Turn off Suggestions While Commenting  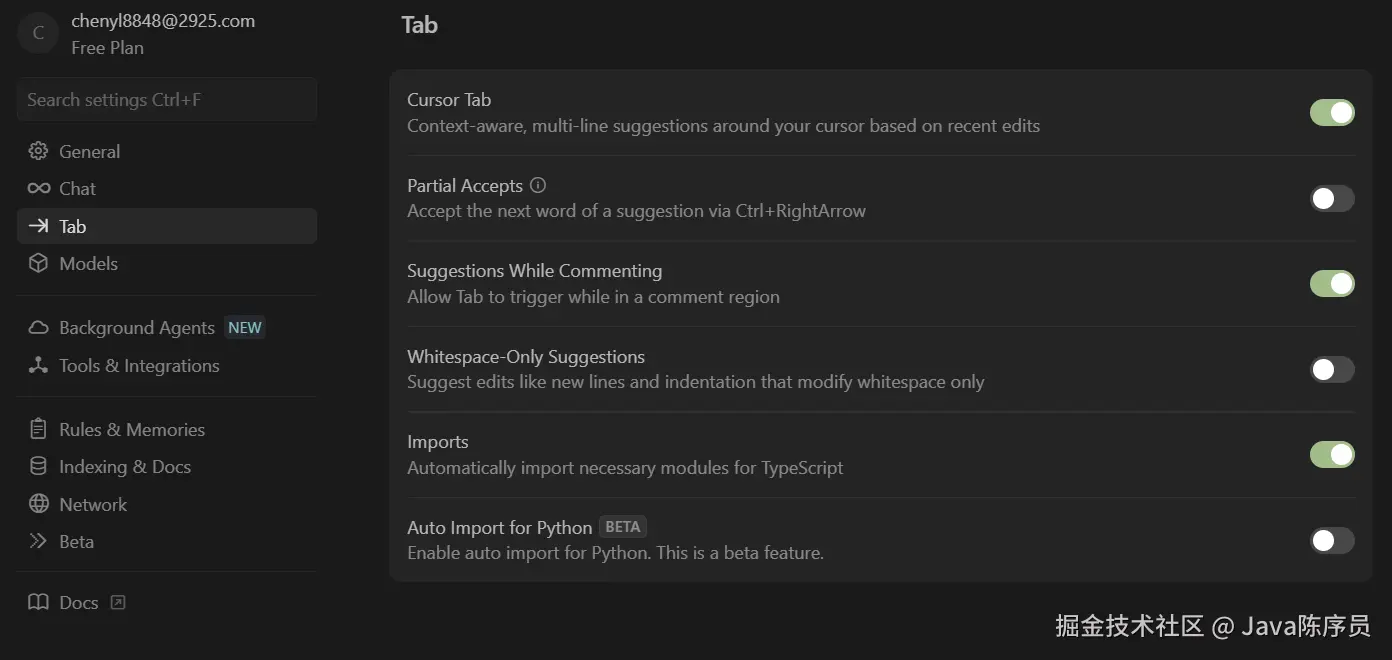pos(1332,283)
